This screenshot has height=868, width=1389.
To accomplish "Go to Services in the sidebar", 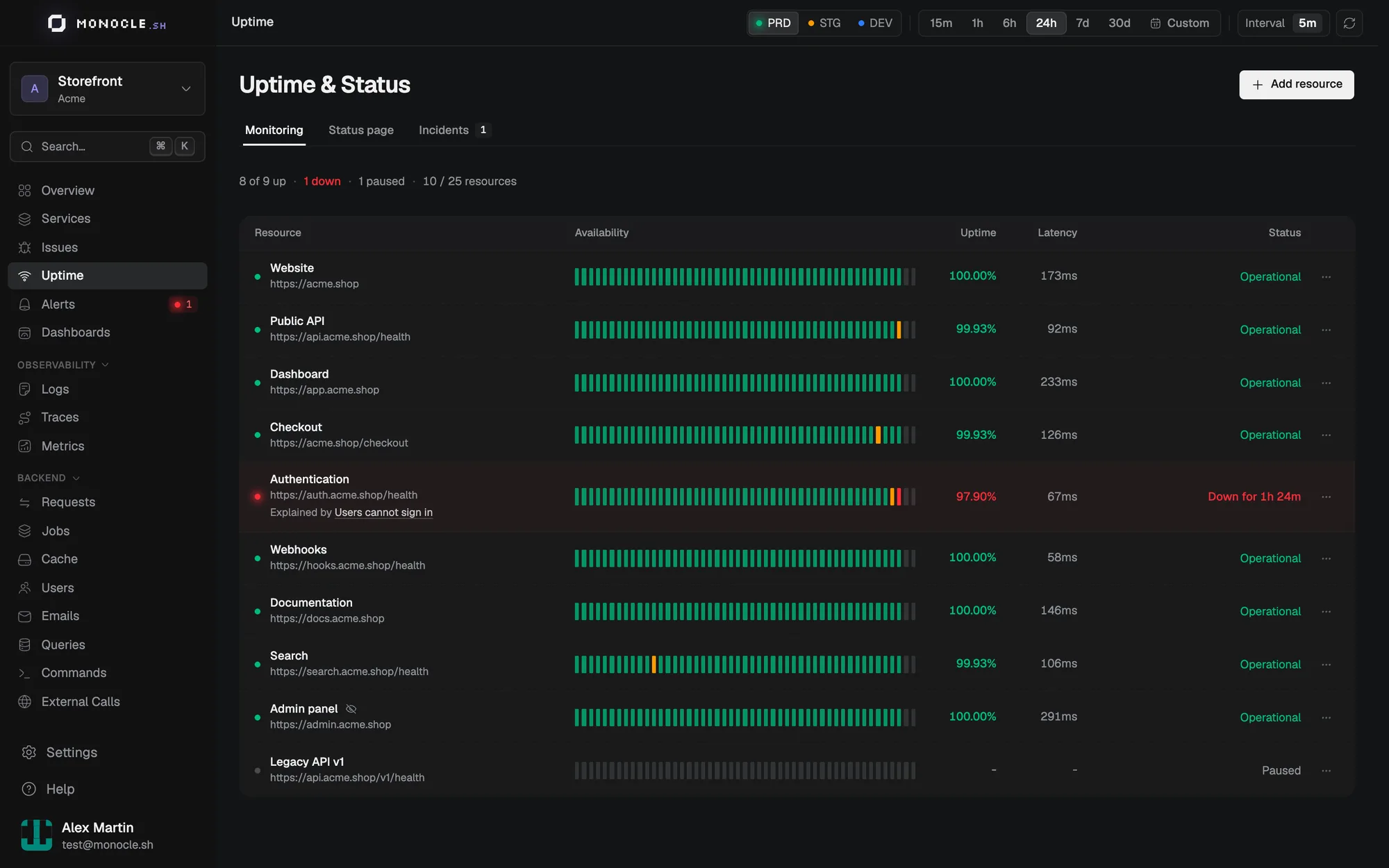I will click(108, 219).
